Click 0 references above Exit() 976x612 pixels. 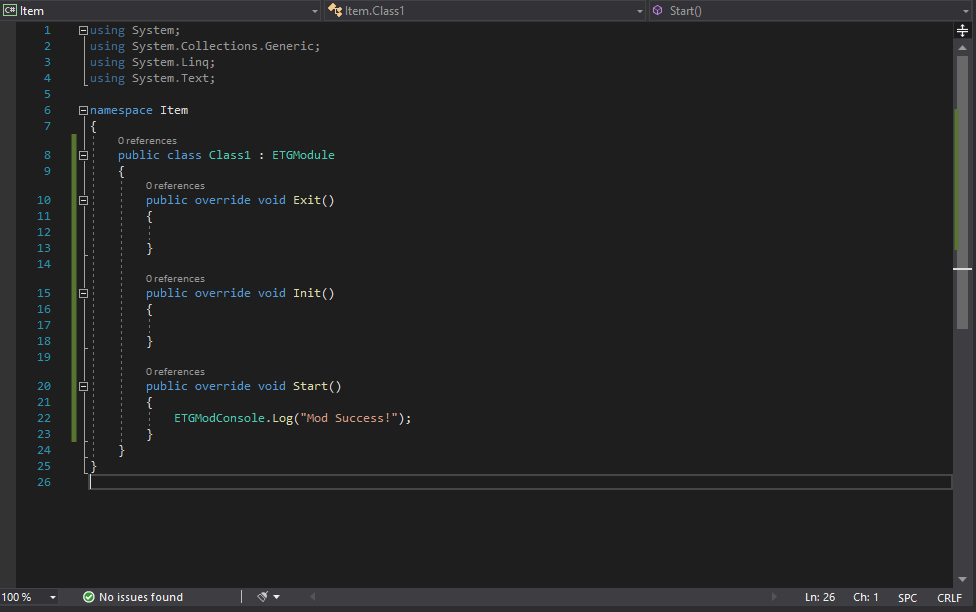tap(175, 186)
